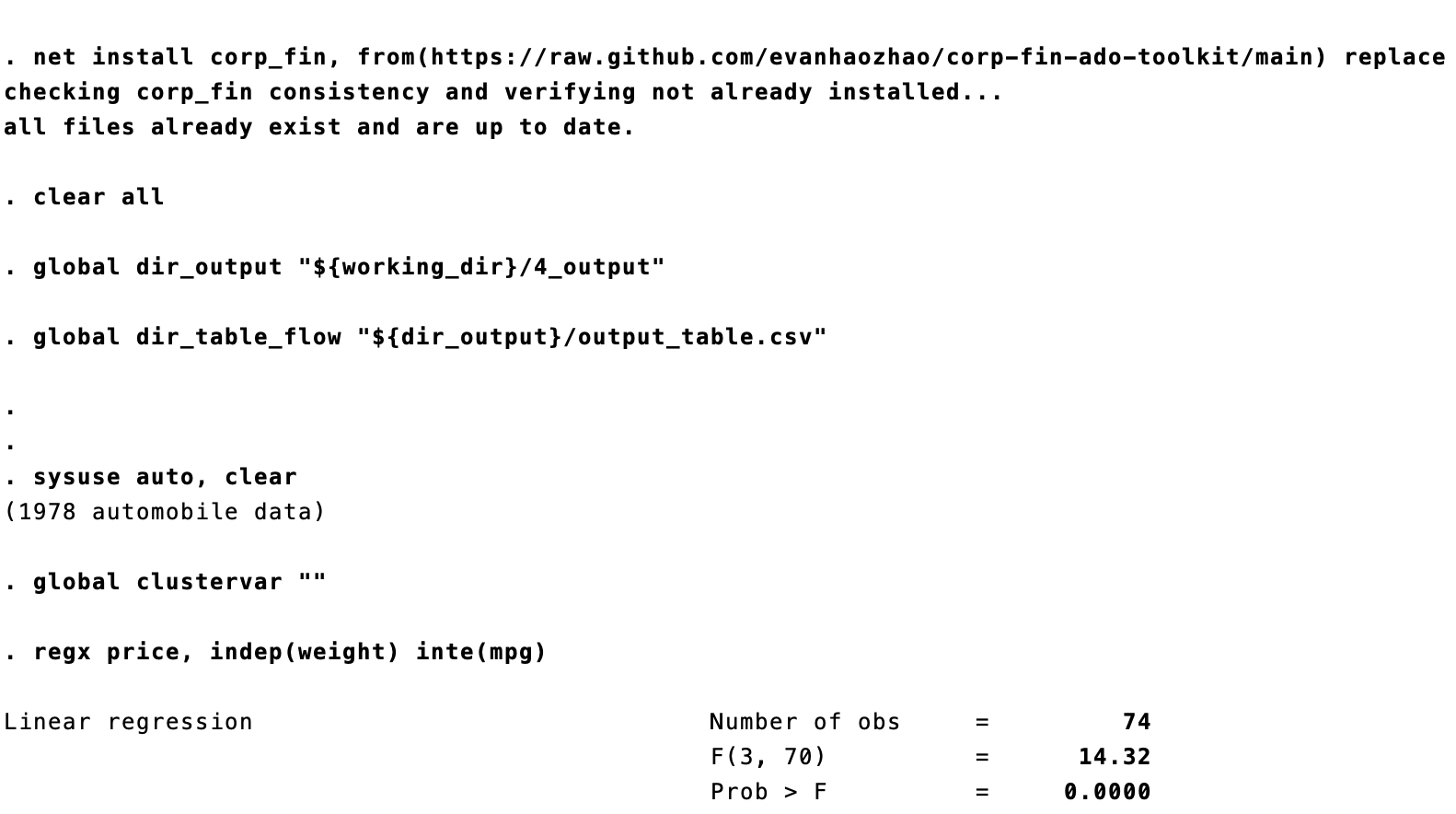The height and width of the screenshot is (814, 1456).
Task: Click the 'Linear regression' heading
Action: click(128, 722)
